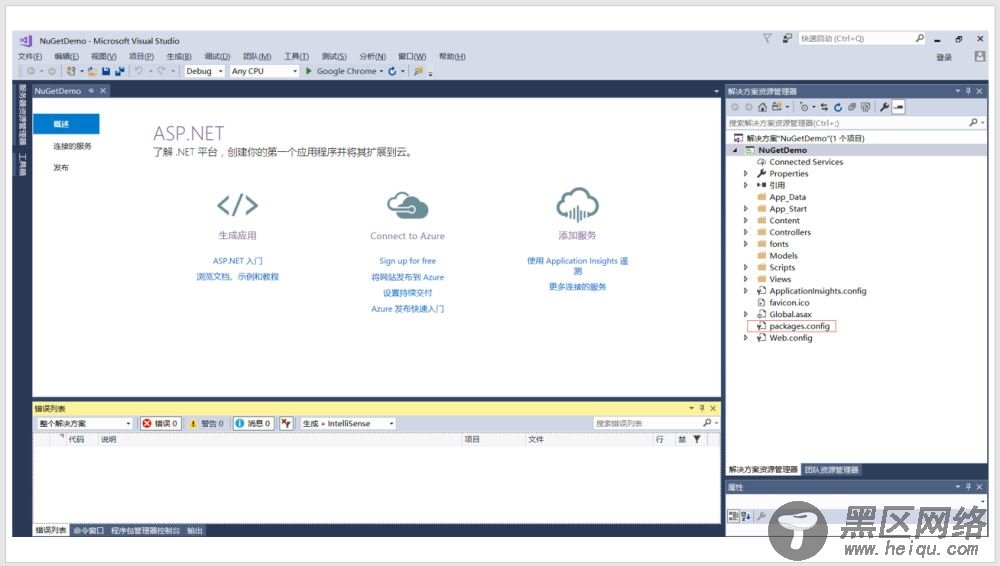The width and height of the screenshot is (1000, 566).
Task: Click the Save file toolbar icon
Action: [x=106, y=71]
